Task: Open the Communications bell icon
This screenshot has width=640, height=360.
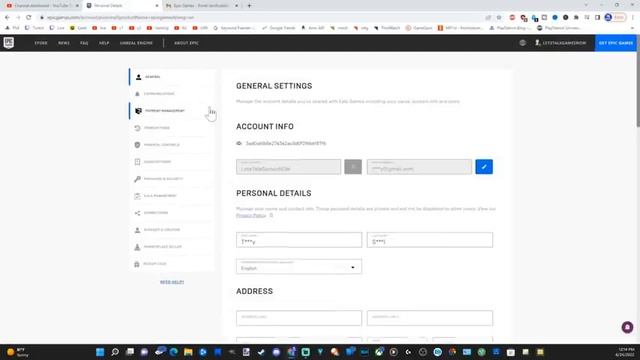Action: [138, 93]
